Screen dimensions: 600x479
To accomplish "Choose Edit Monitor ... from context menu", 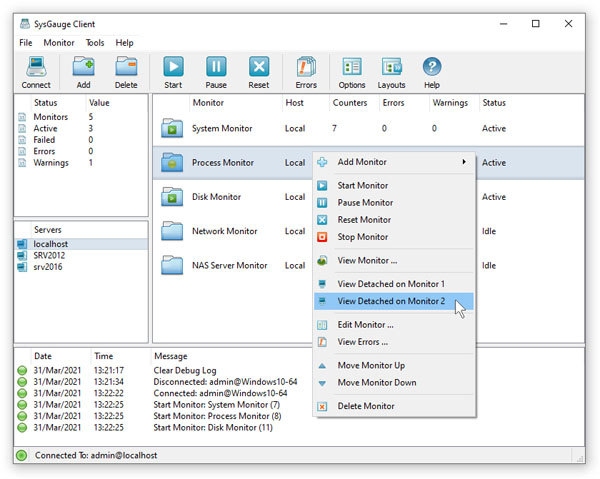I will coord(394,325).
